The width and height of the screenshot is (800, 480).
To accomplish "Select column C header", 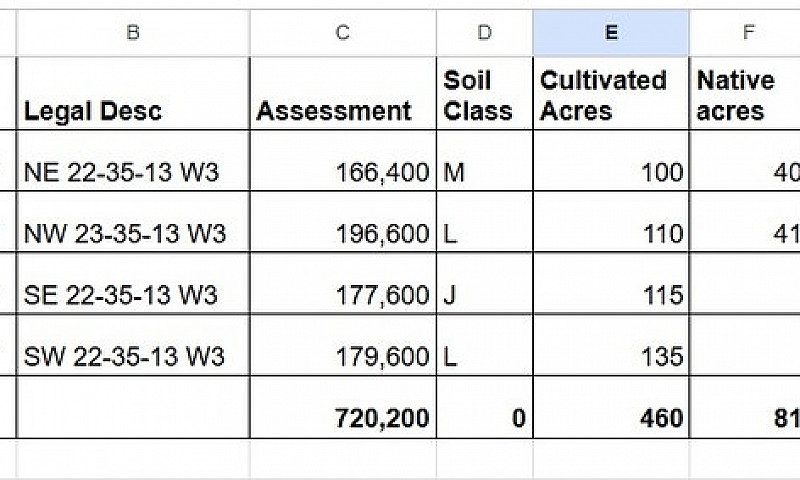I will click(343, 33).
